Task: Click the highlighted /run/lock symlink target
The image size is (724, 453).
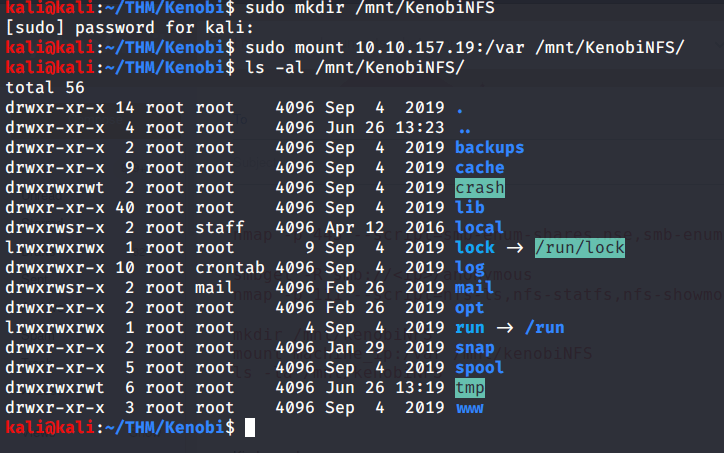Action: pyautogui.click(x=579, y=248)
